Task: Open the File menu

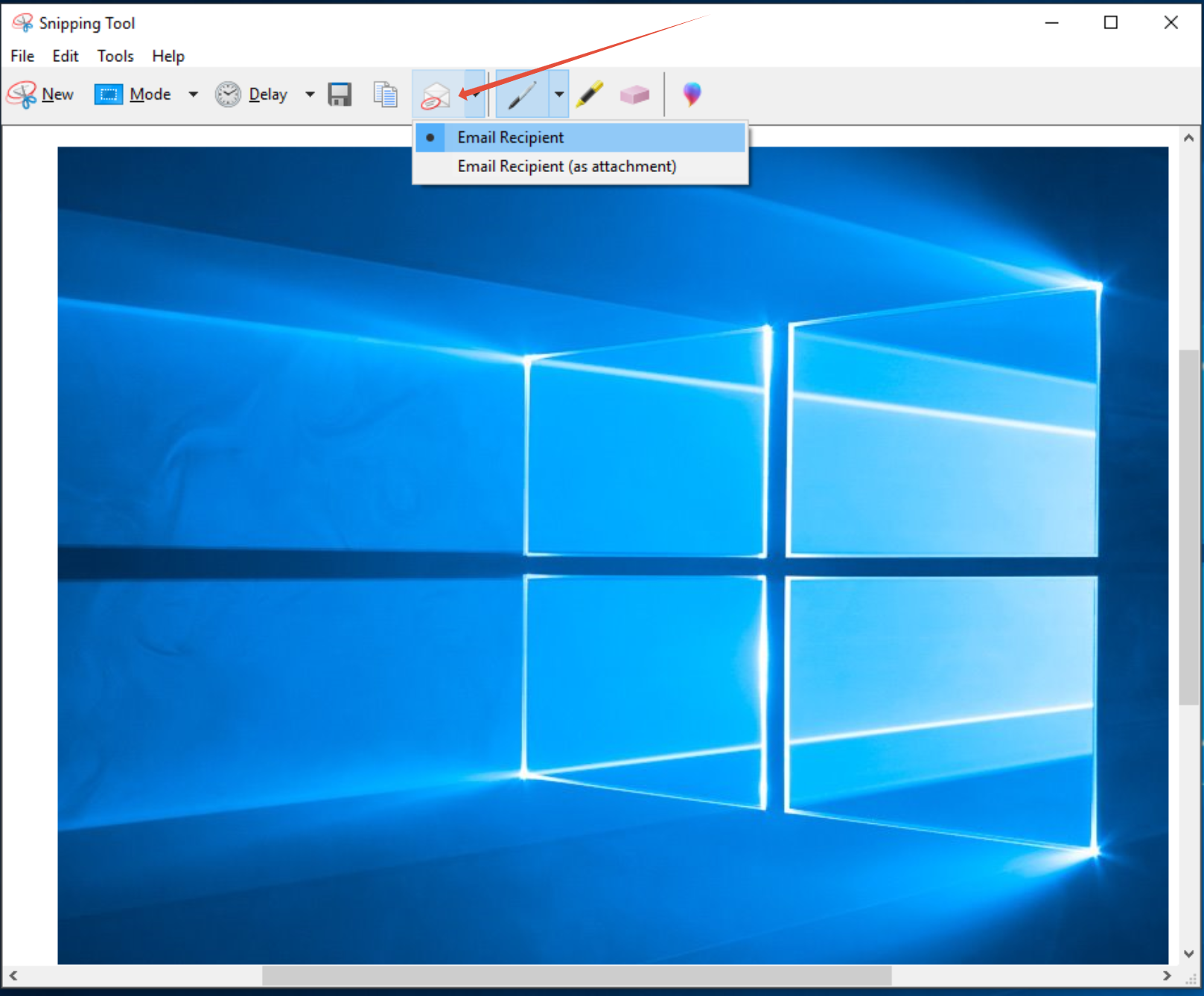Action: click(x=22, y=57)
